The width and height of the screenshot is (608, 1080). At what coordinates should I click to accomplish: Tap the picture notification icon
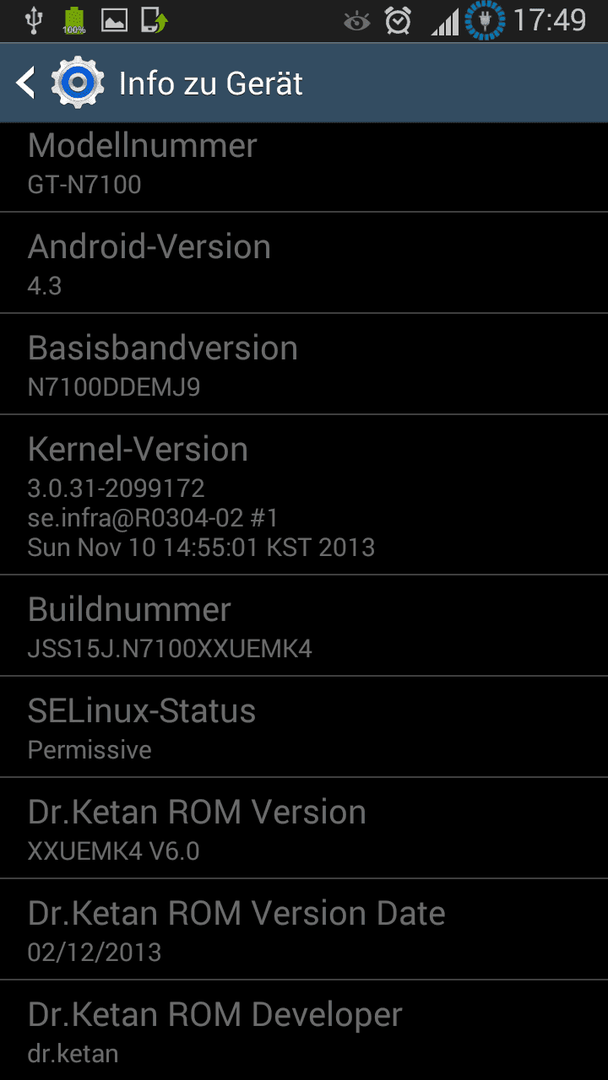pyautogui.click(x=114, y=21)
